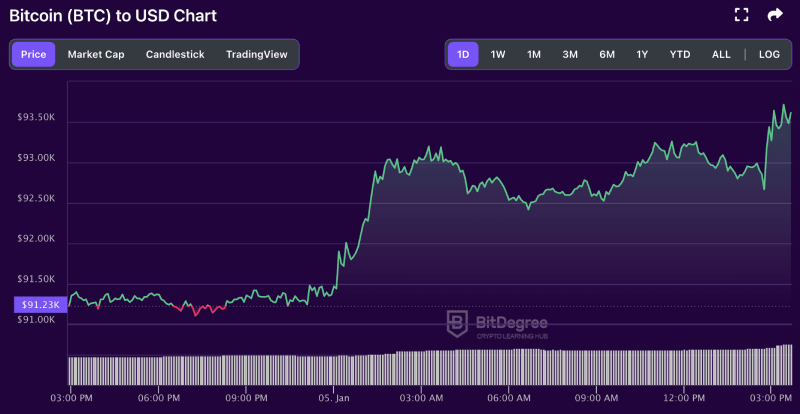Viewport: 800px width, 414px height.
Task: Click the 03:00 AM time label
Action: (421, 397)
